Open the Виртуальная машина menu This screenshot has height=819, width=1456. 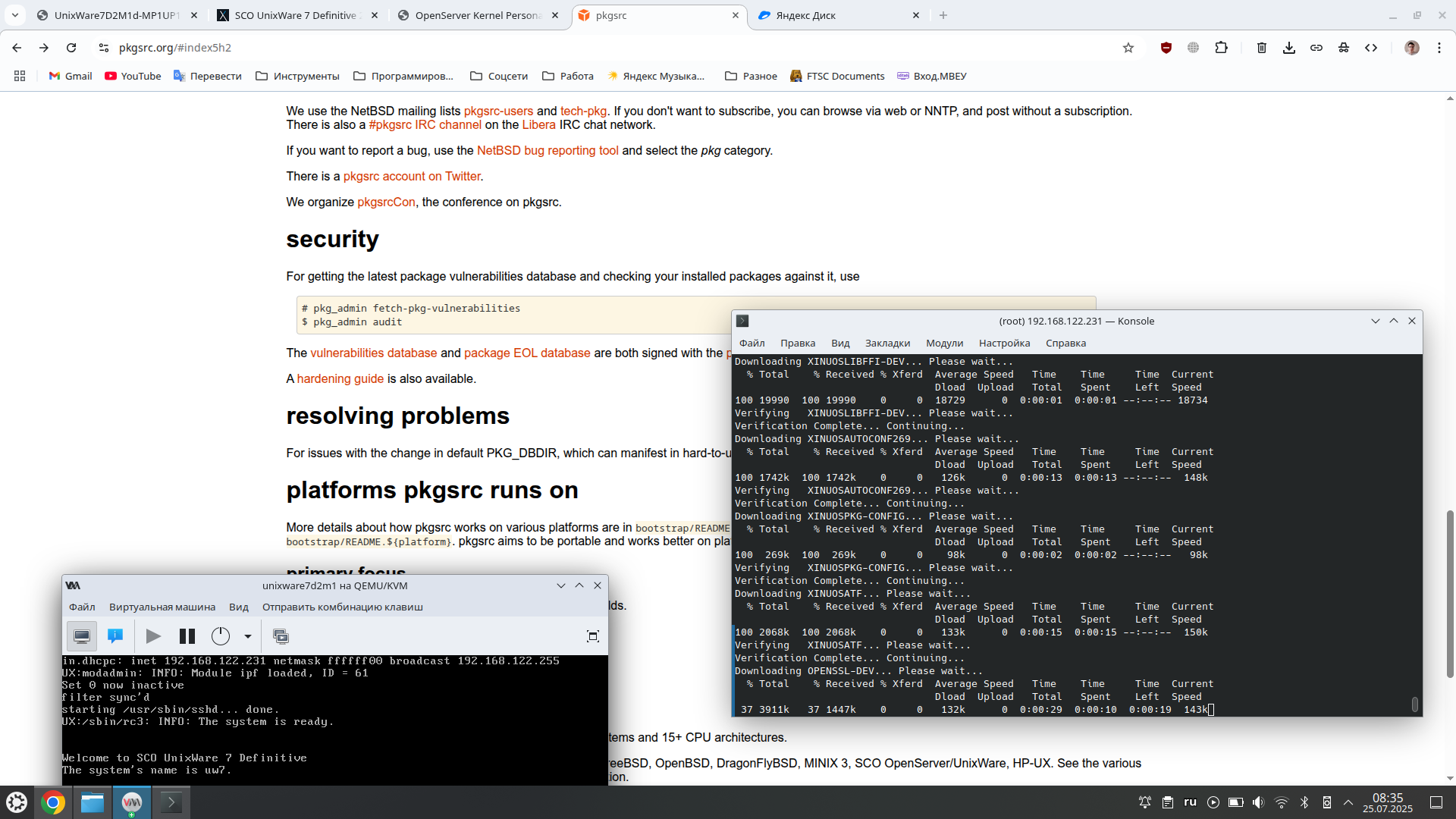pyautogui.click(x=162, y=607)
